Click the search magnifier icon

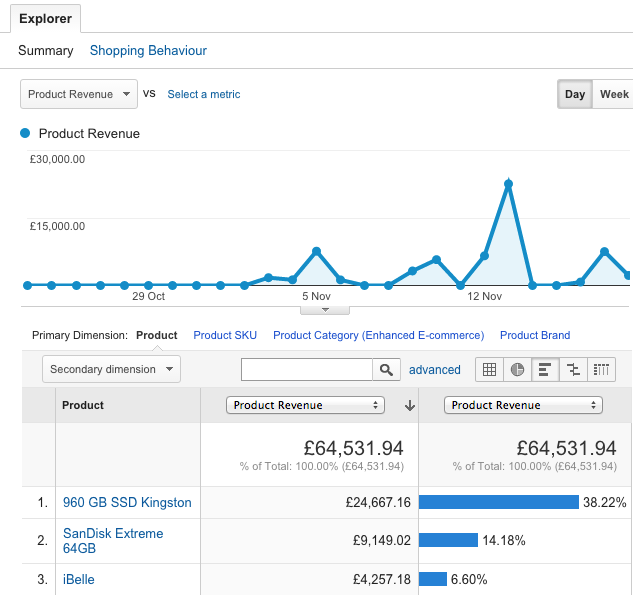pyautogui.click(x=386, y=370)
